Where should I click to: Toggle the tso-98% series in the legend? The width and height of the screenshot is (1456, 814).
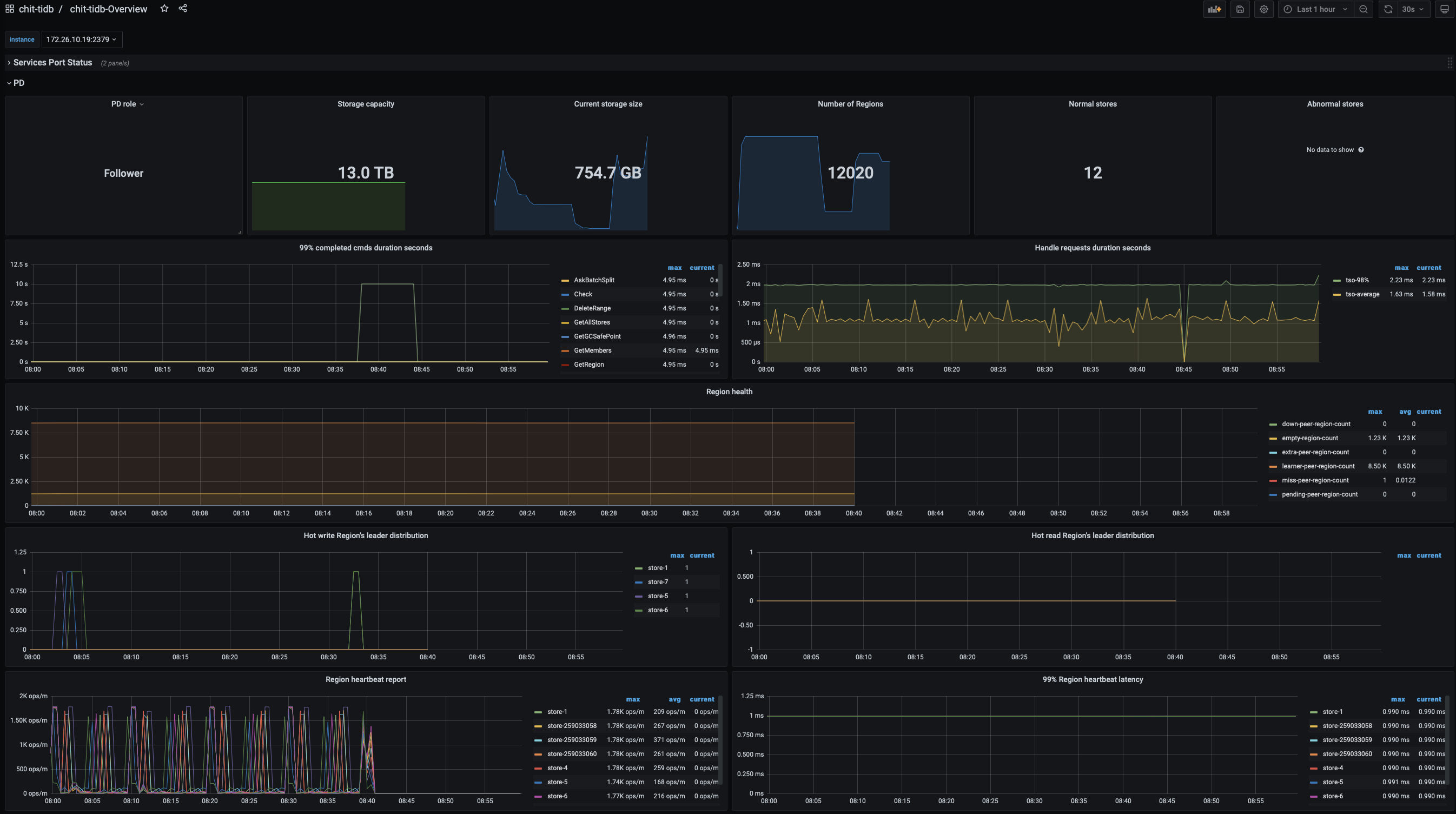1356,280
